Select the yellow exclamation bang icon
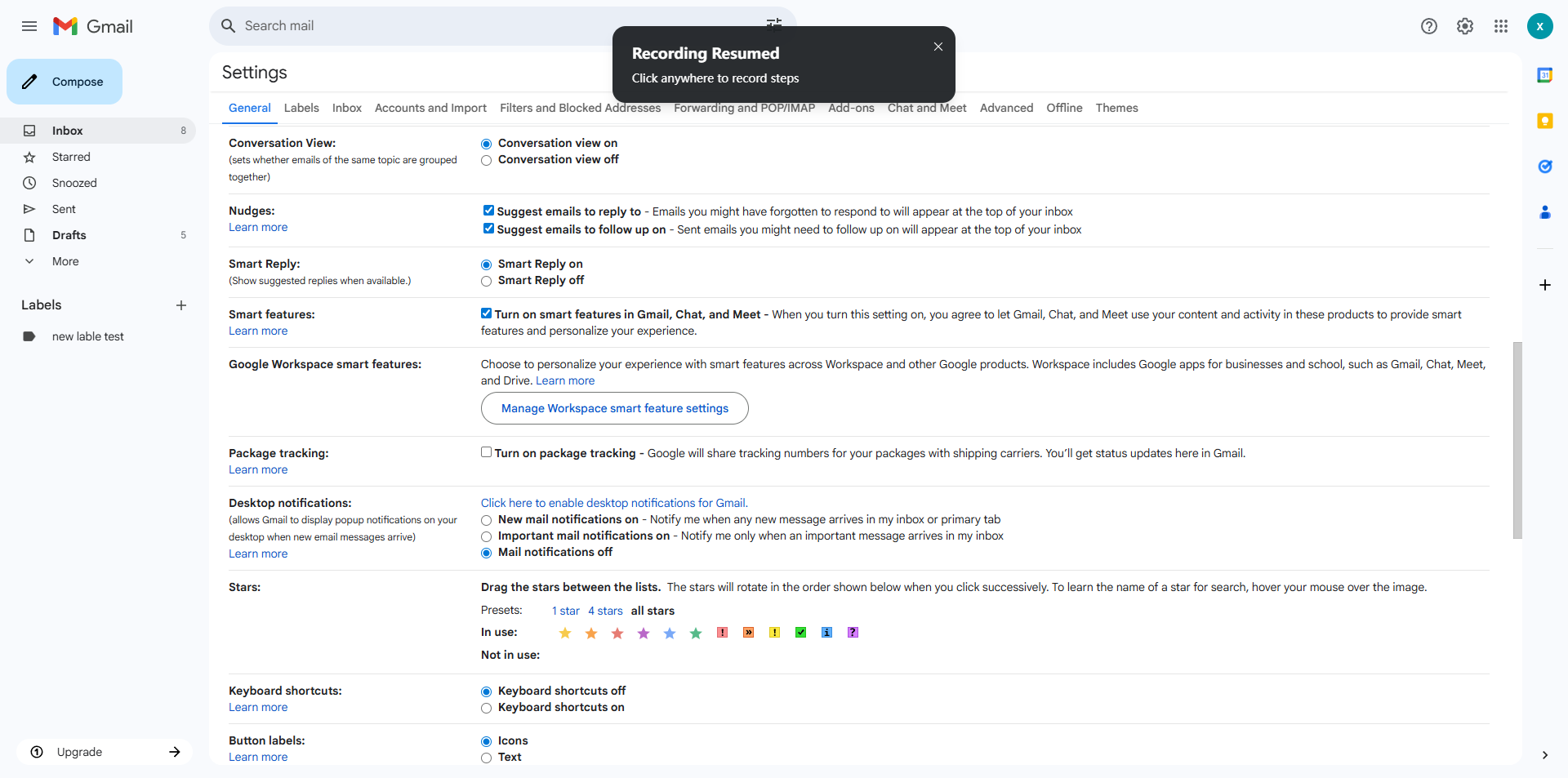Image resolution: width=1568 pixels, height=778 pixels. (x=775, y=633)
